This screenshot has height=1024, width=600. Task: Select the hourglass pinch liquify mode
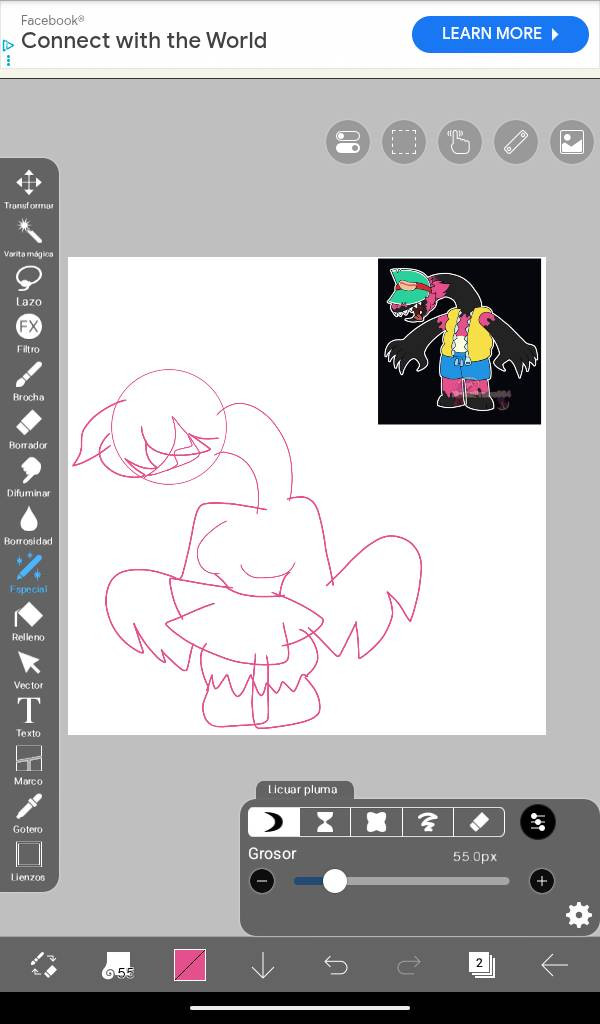325,822
